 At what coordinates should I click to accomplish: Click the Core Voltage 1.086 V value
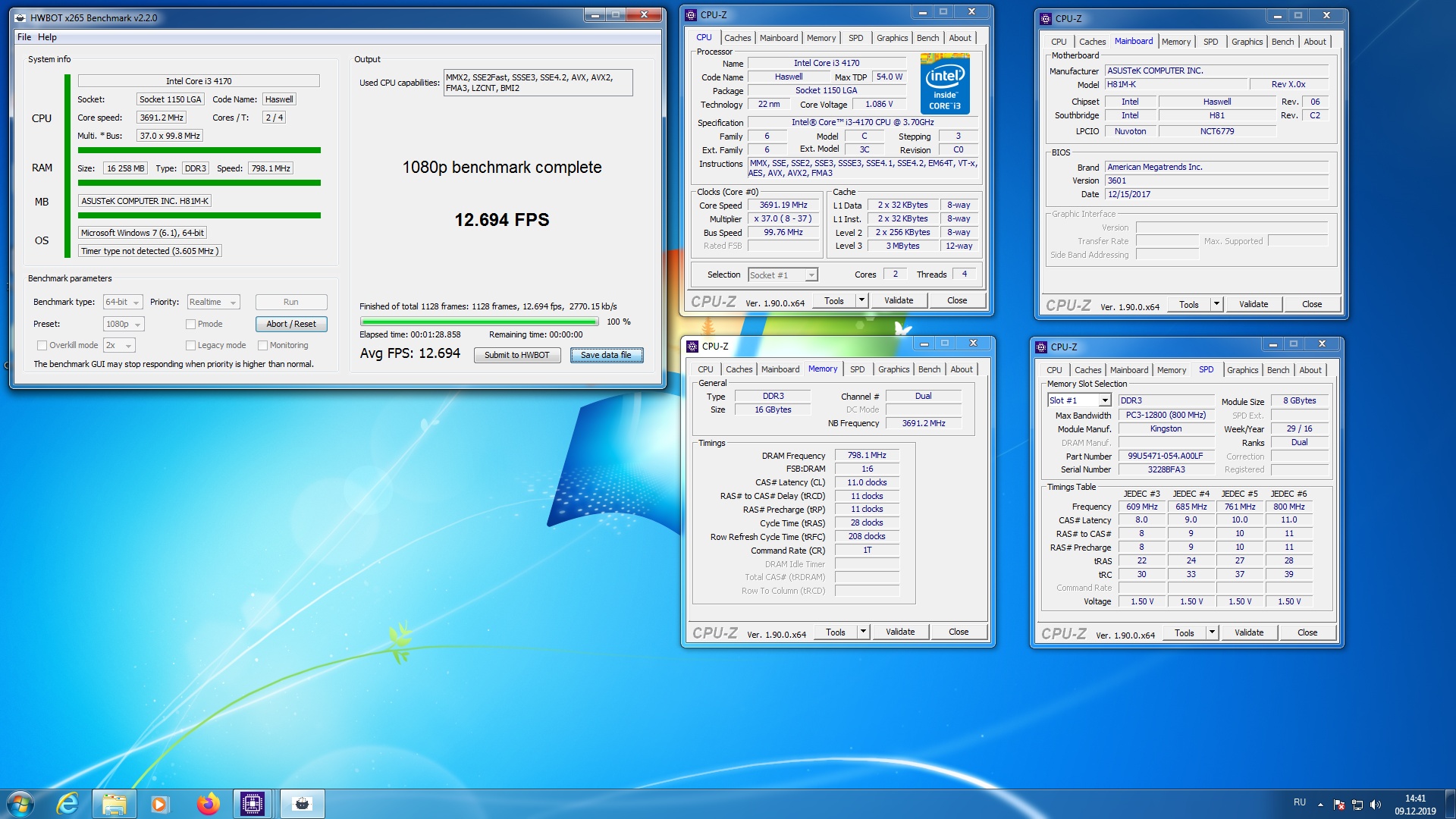(879, 104)
